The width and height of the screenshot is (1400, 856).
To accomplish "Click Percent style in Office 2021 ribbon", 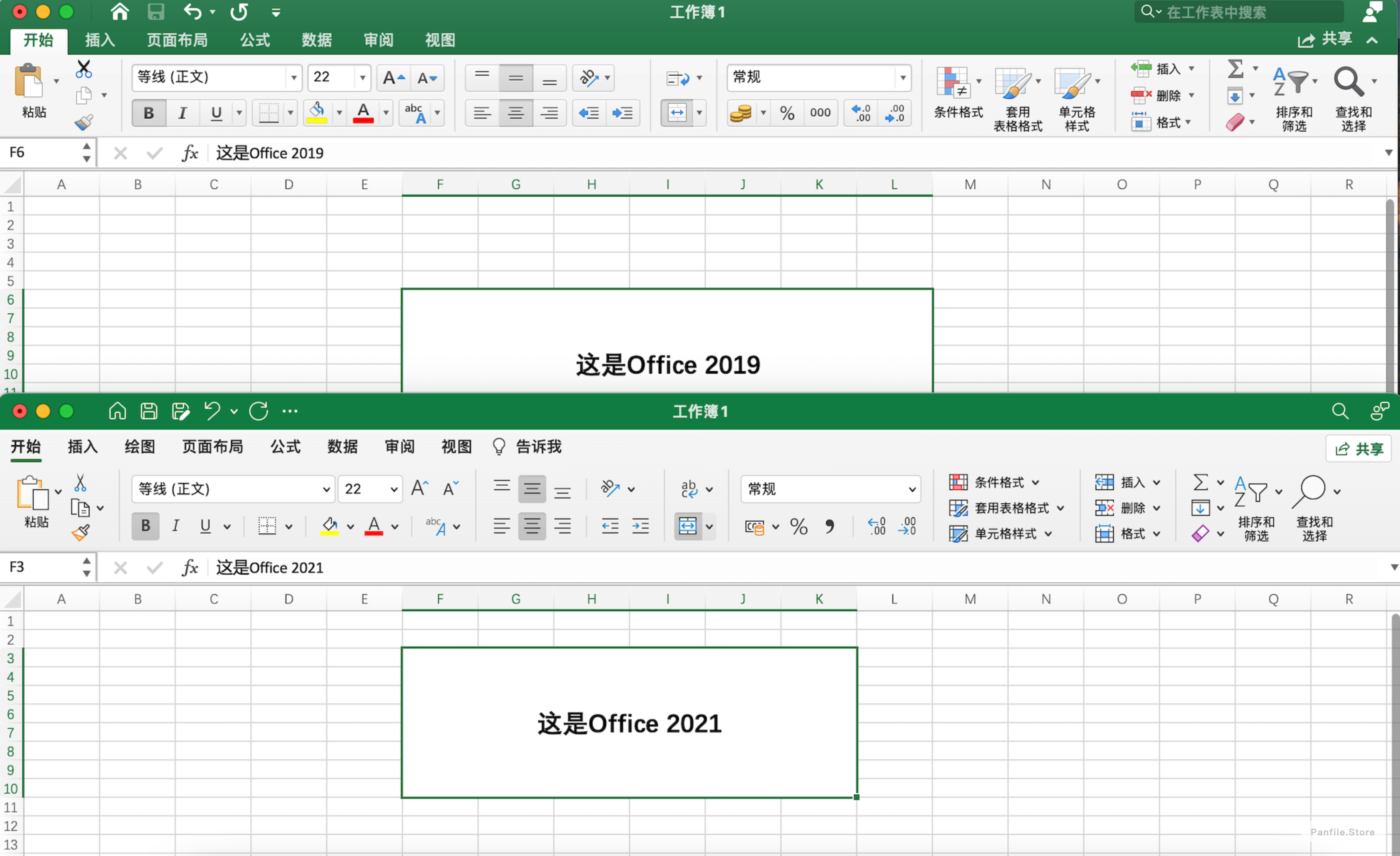I will 799,527.
